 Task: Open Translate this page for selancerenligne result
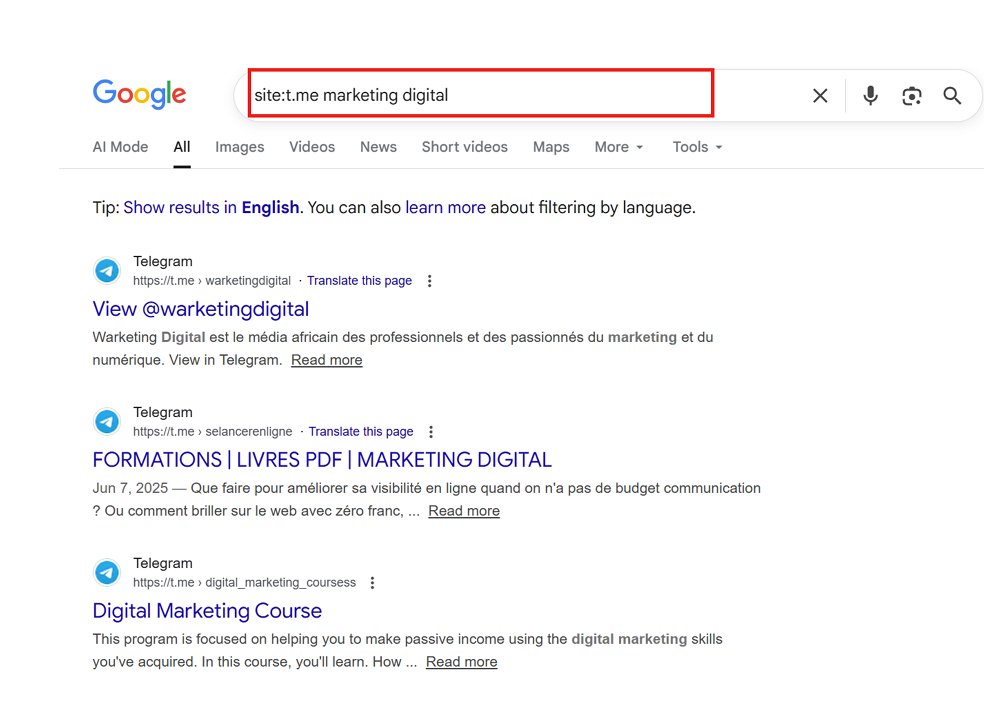click(x=361, y=431)
